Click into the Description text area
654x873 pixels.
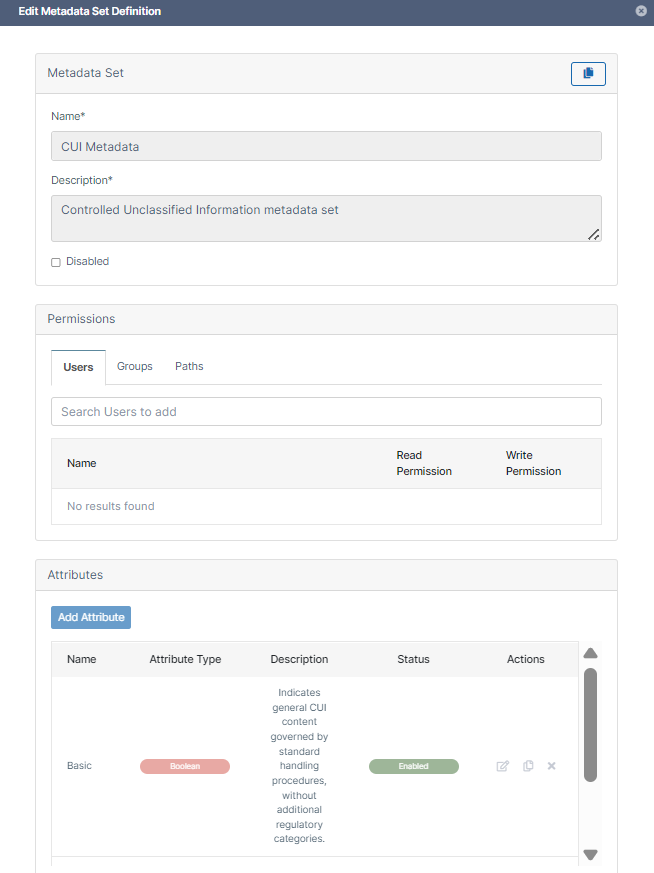(x=320, y=218)
